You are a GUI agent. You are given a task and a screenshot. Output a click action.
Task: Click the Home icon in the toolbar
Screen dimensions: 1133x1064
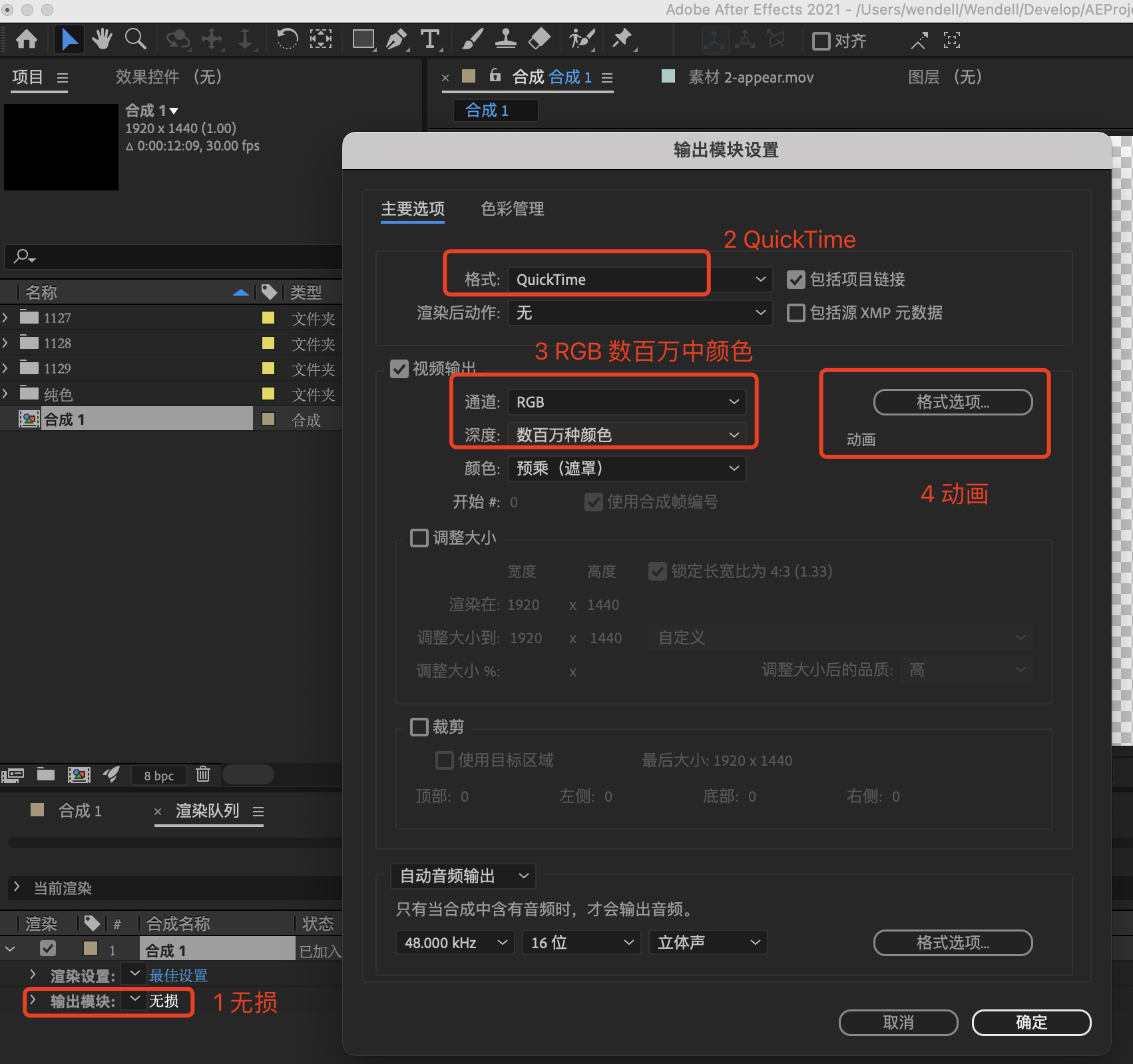point(27,40)
